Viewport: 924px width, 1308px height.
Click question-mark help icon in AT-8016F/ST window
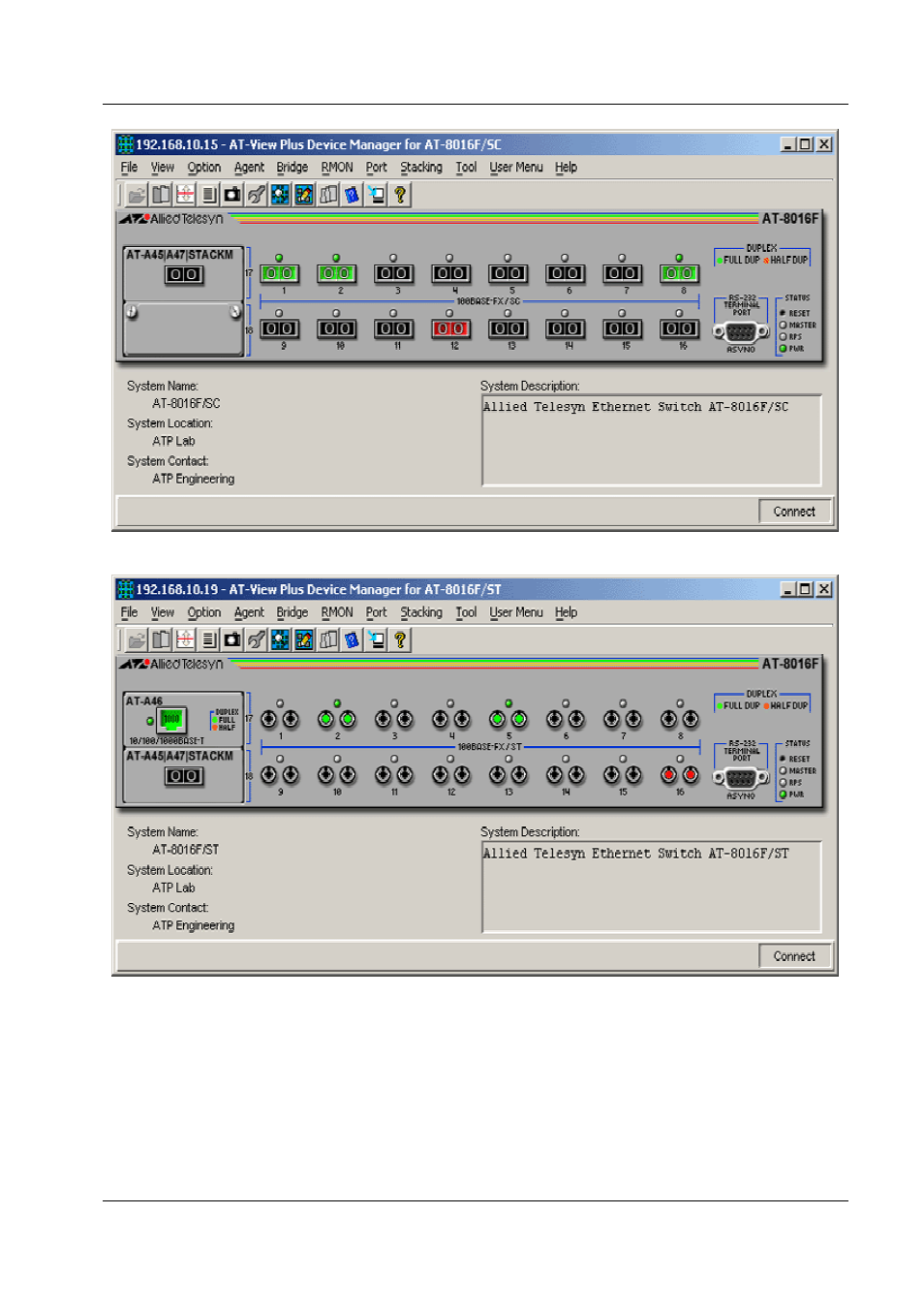(x=399, y=639)
